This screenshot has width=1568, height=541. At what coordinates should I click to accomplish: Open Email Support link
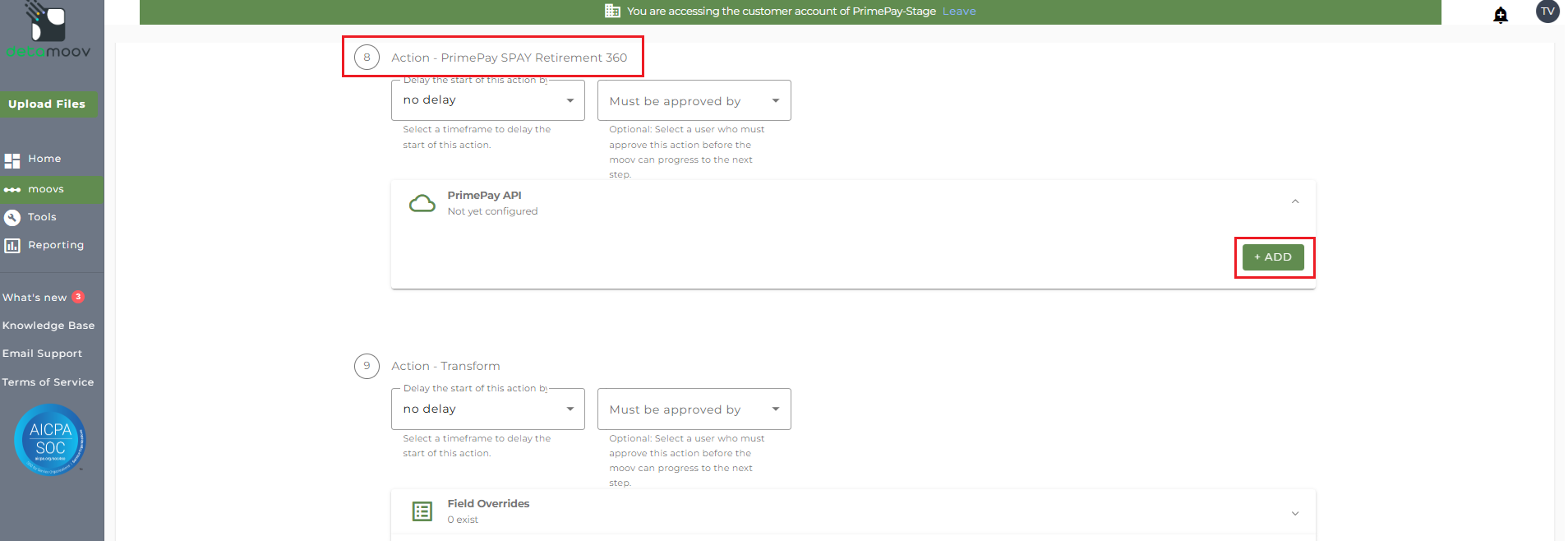coord(42,354)
